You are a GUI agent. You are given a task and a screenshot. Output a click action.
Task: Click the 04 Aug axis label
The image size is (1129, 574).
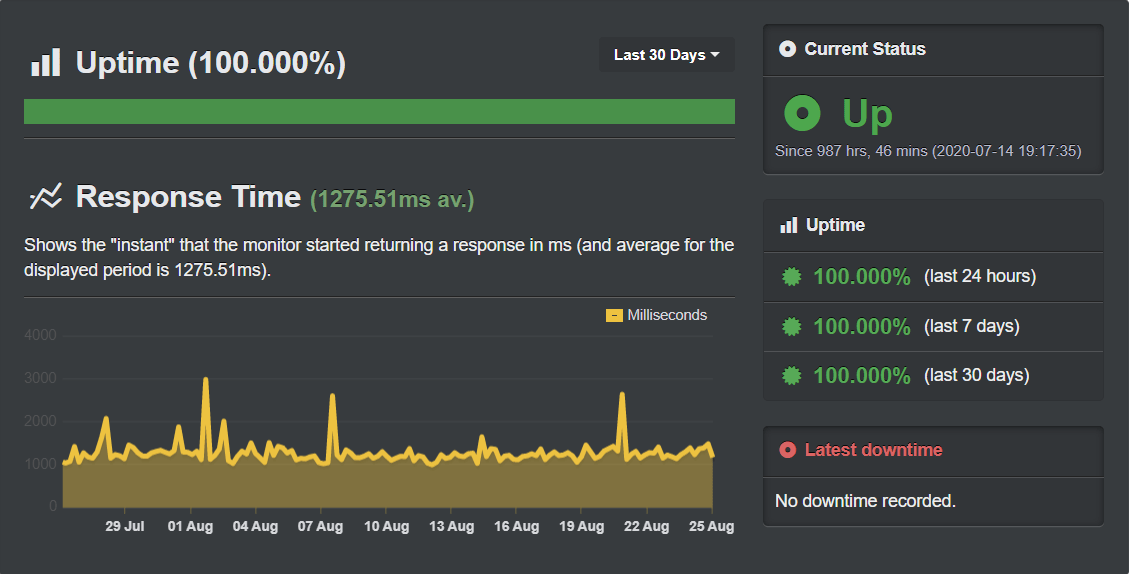[x=255, y=526]
